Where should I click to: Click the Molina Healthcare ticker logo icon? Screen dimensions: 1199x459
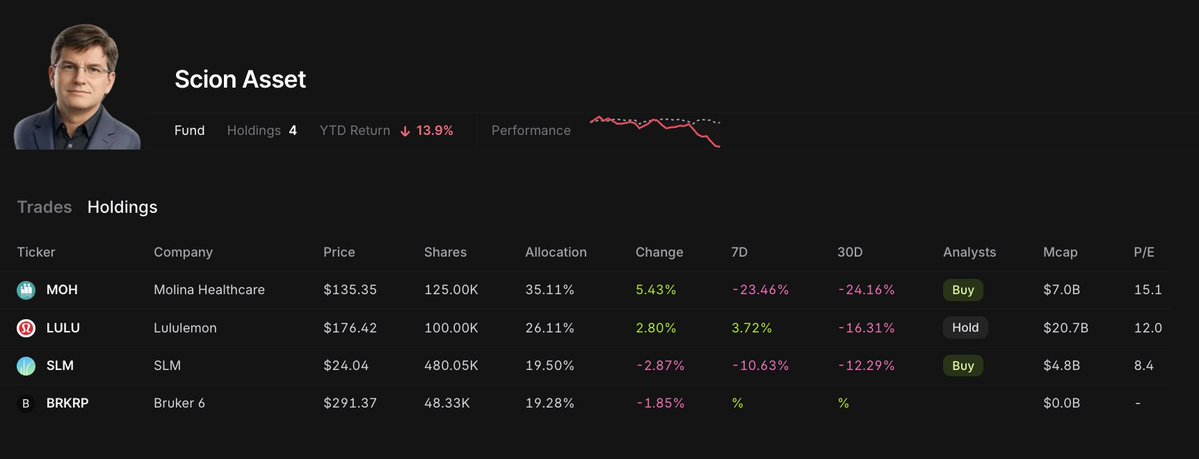[x=26, y=290]
